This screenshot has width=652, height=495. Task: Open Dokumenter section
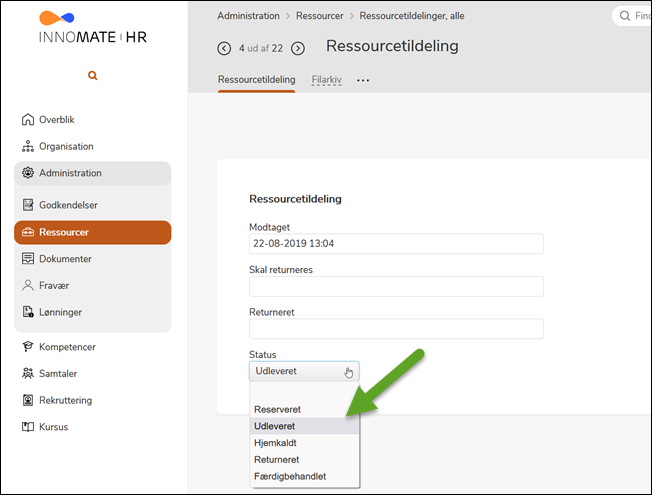[x=65, y=258]
